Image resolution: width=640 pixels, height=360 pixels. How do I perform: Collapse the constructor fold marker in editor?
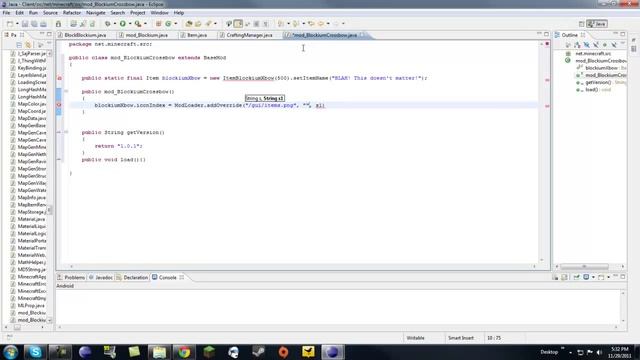pyautogui.click(x=66, y=91)
